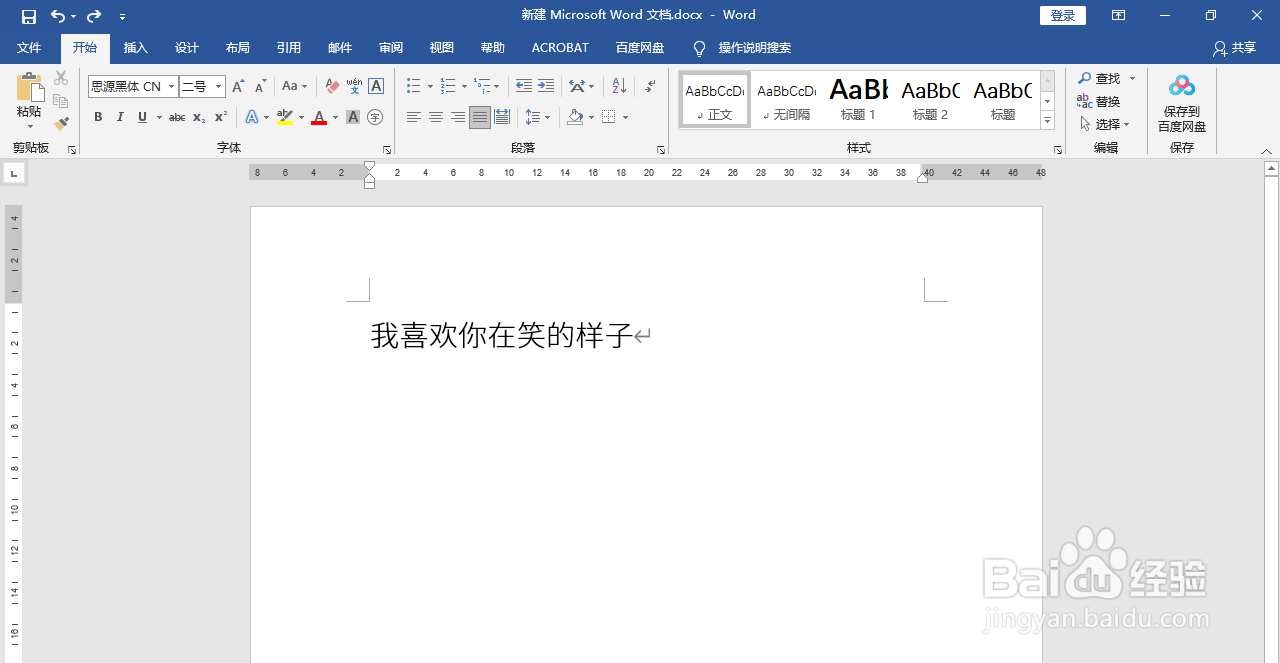Toggle superscript formatting

221,117
